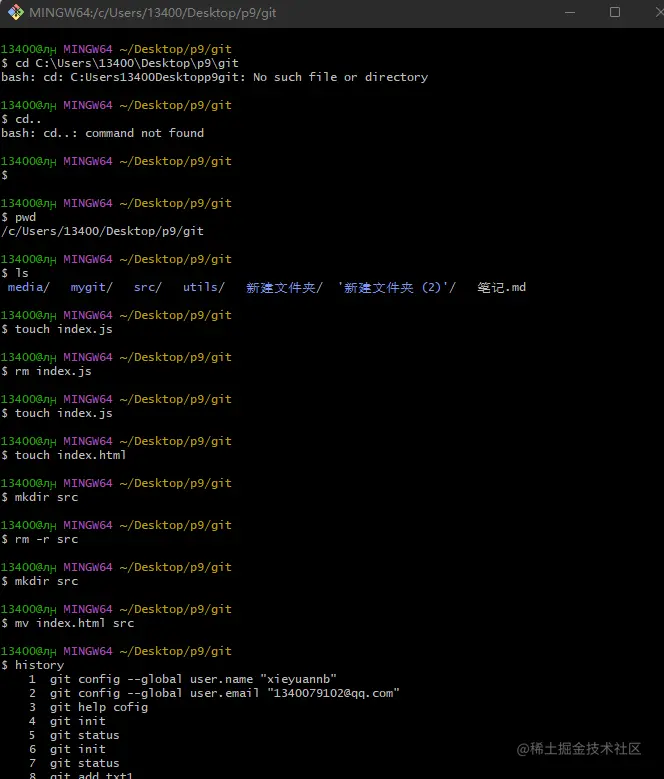Click history entry 5 'git status'
Image resolution: width=664 pixels, height=779 pixels.
pos(74,735)
